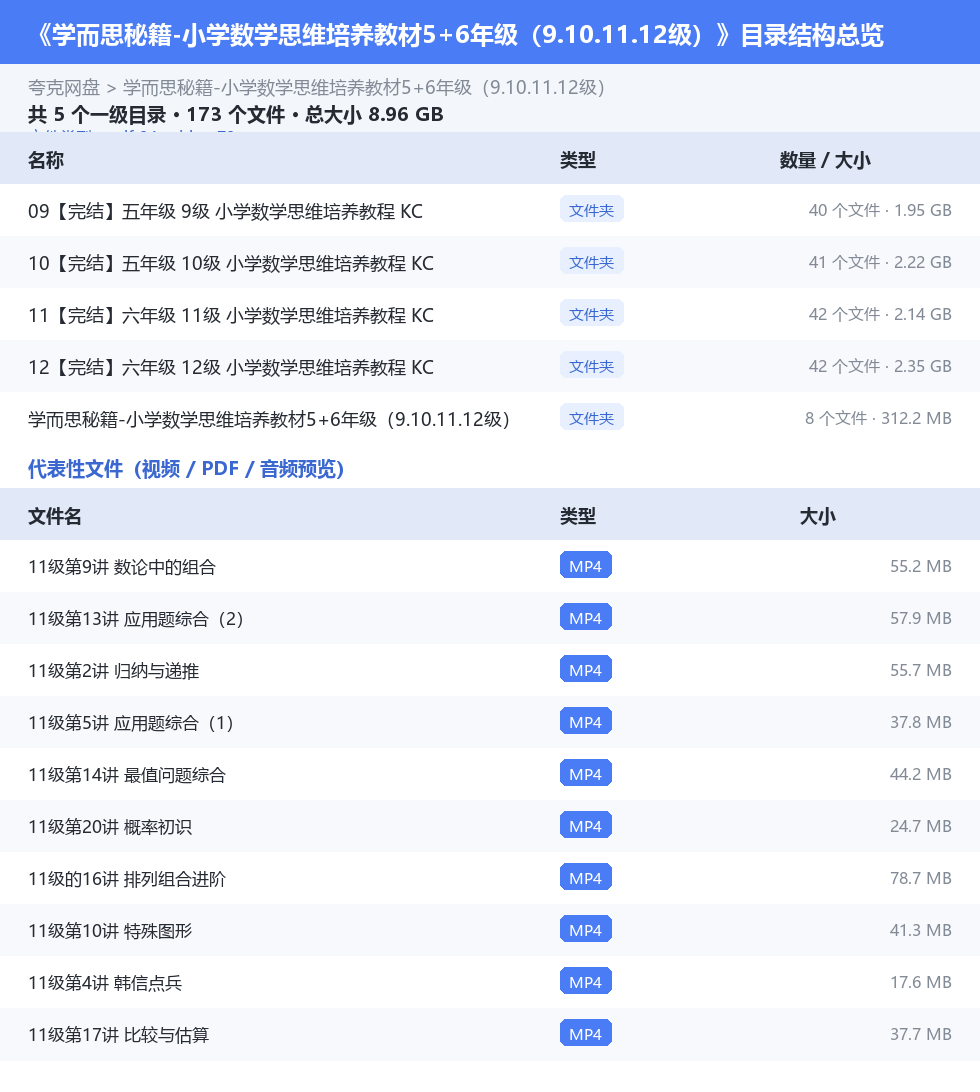The height and width of the screenshot is (1092, 980).
Task: Click folder 11【完结】六年级 11级 row name
Action: 231,315
